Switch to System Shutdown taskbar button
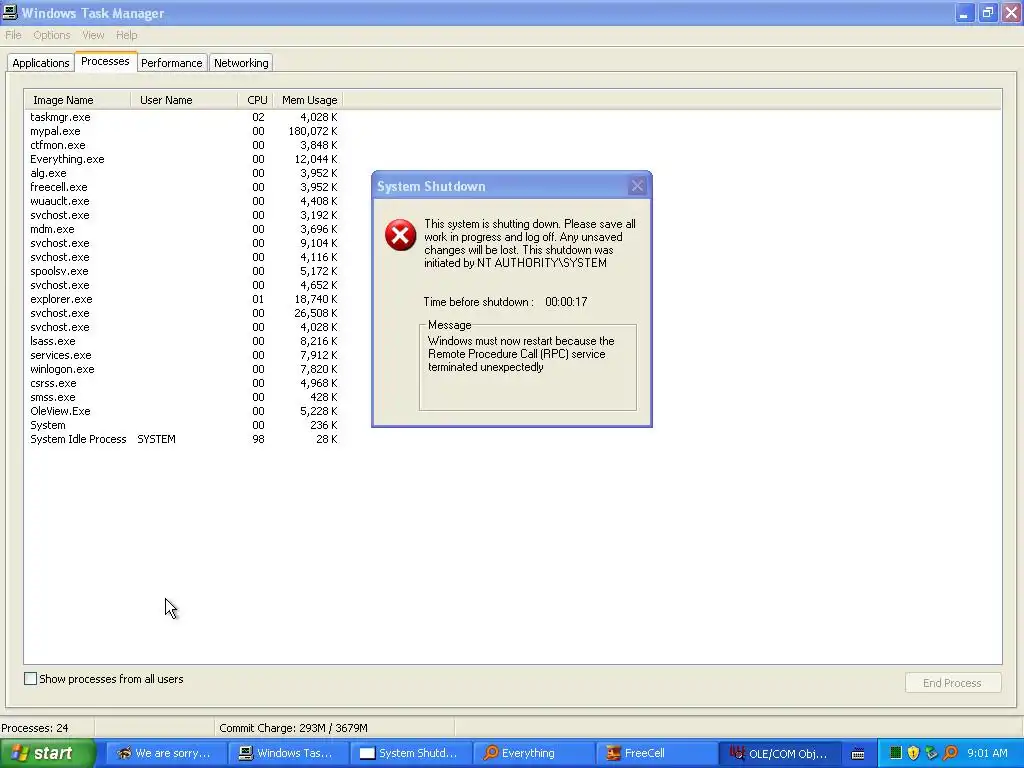Image resolution: width=1024 pixels, height=768 pixels. click(x=410, y=754)
